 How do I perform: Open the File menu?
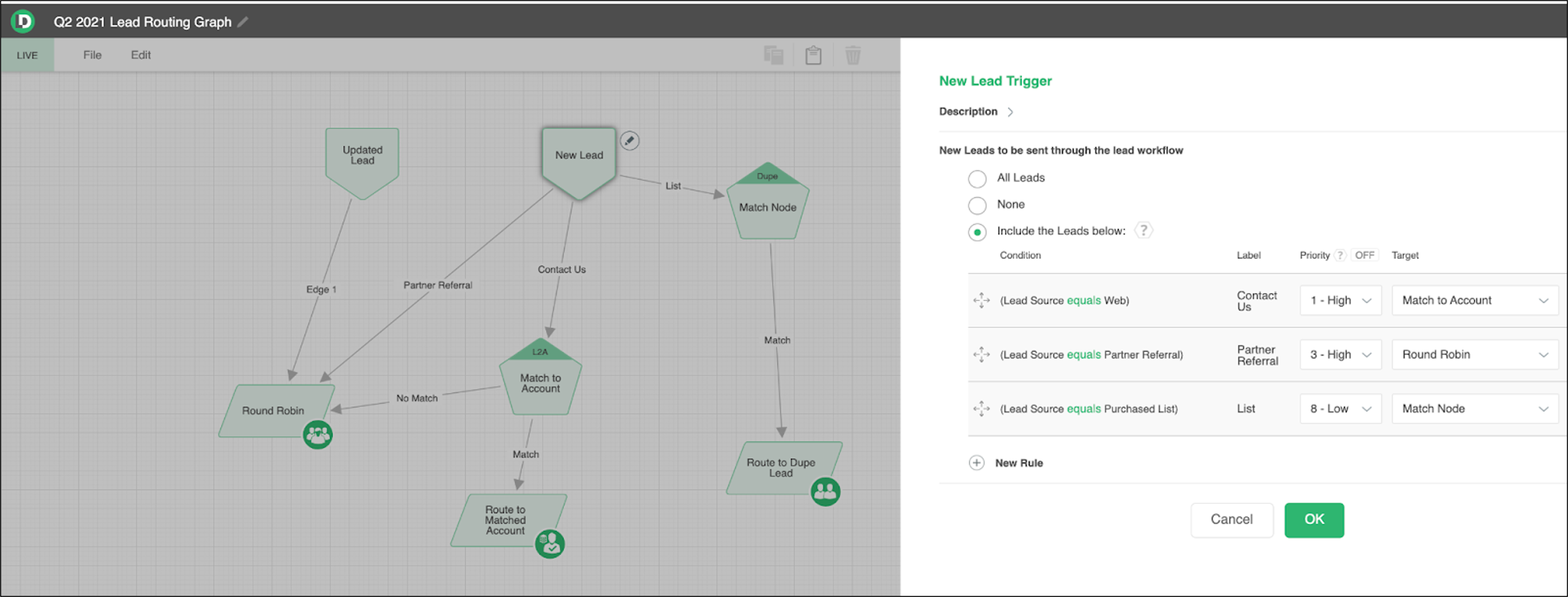pos(92,55)
